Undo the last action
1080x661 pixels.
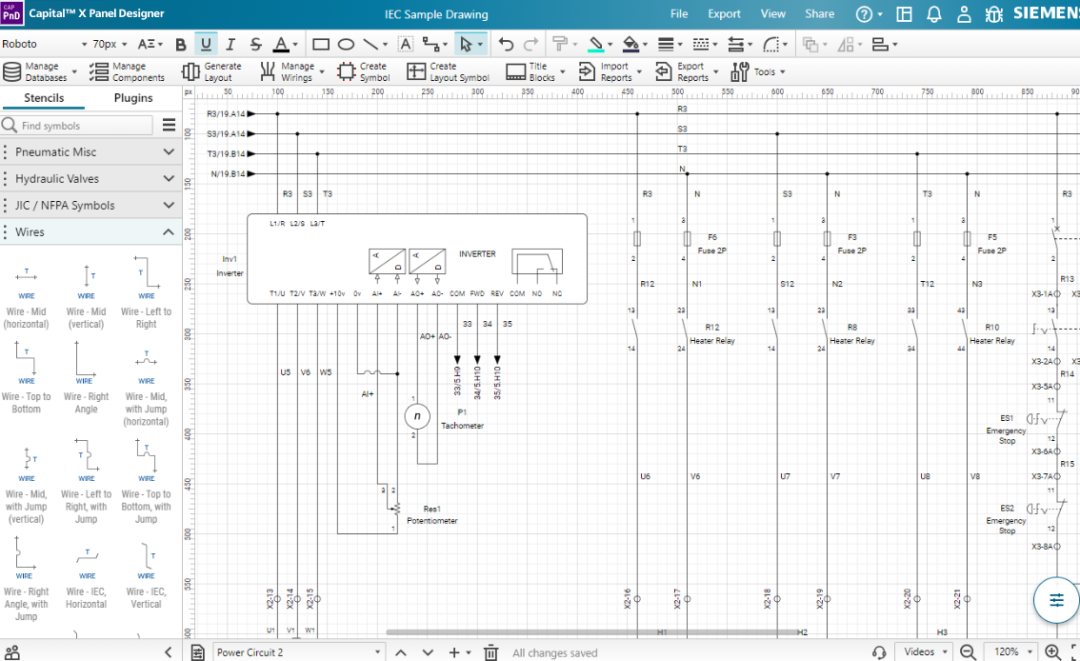506,45
